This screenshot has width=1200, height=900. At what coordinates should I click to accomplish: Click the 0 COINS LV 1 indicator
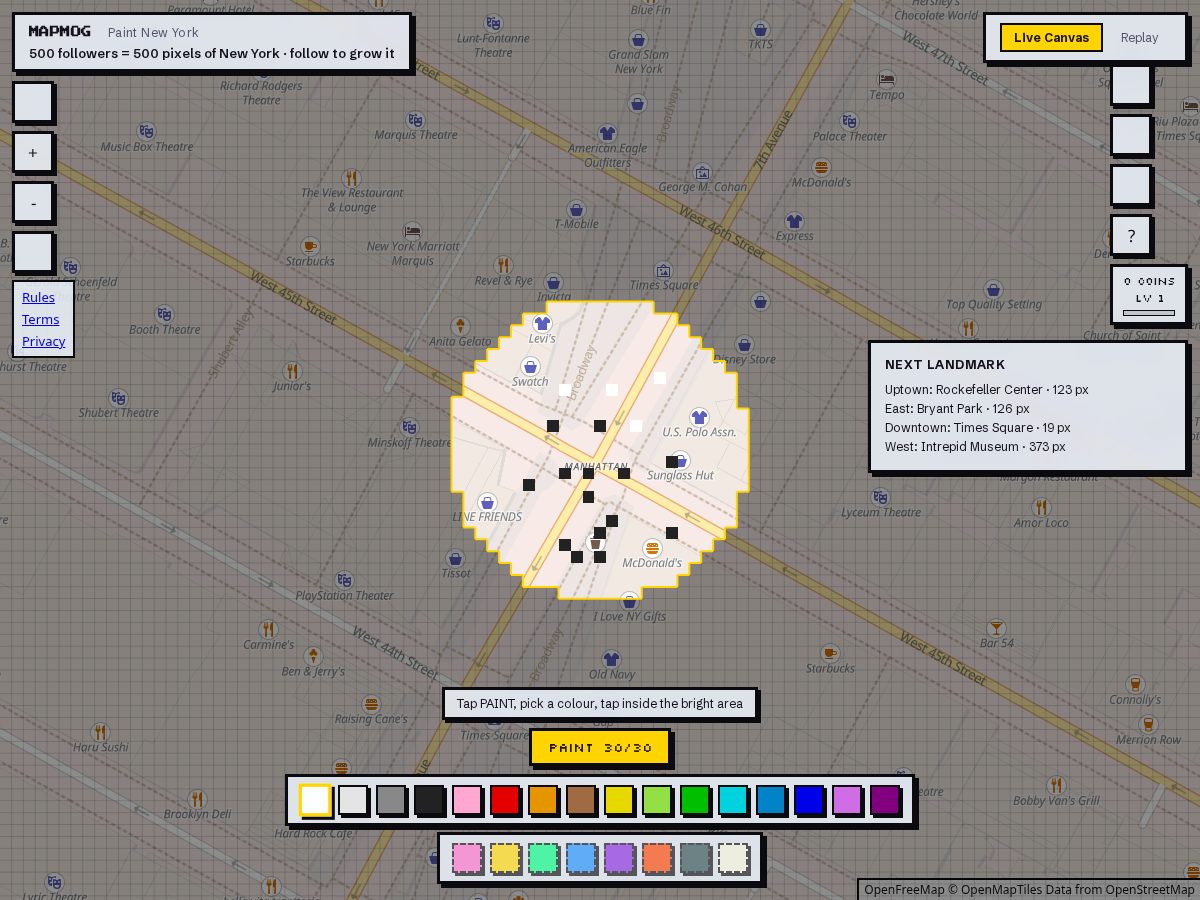[x=1149, y=295]
